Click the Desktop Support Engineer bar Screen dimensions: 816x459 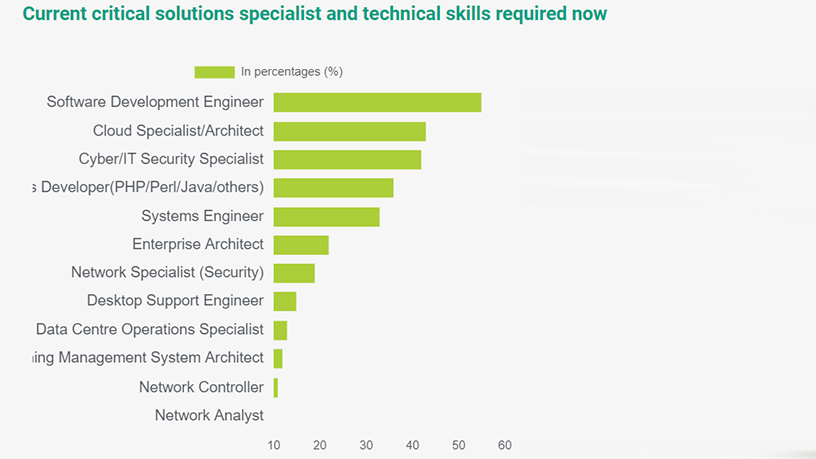click(x=285, y=302)
